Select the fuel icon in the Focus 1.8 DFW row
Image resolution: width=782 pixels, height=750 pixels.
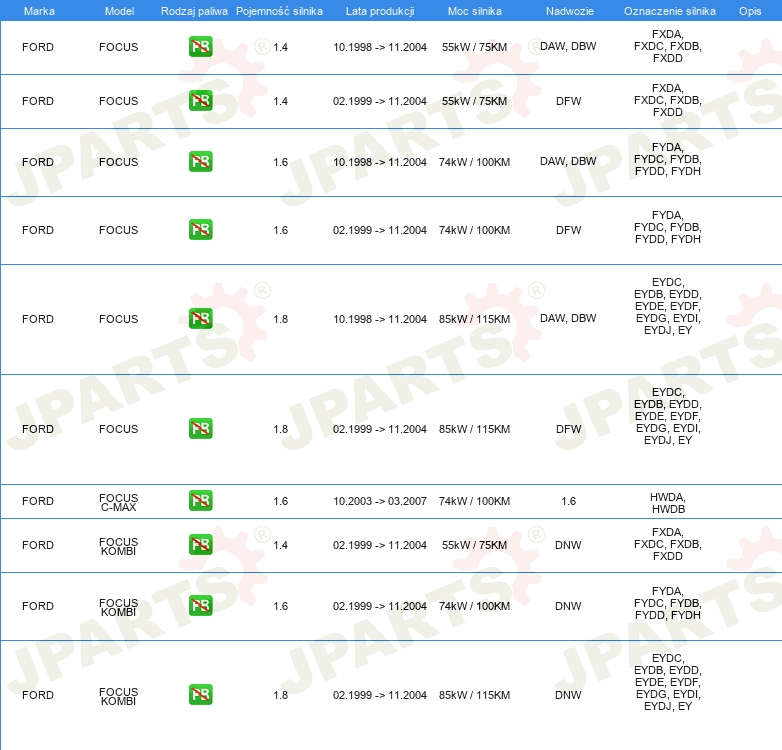coord(200,428)
